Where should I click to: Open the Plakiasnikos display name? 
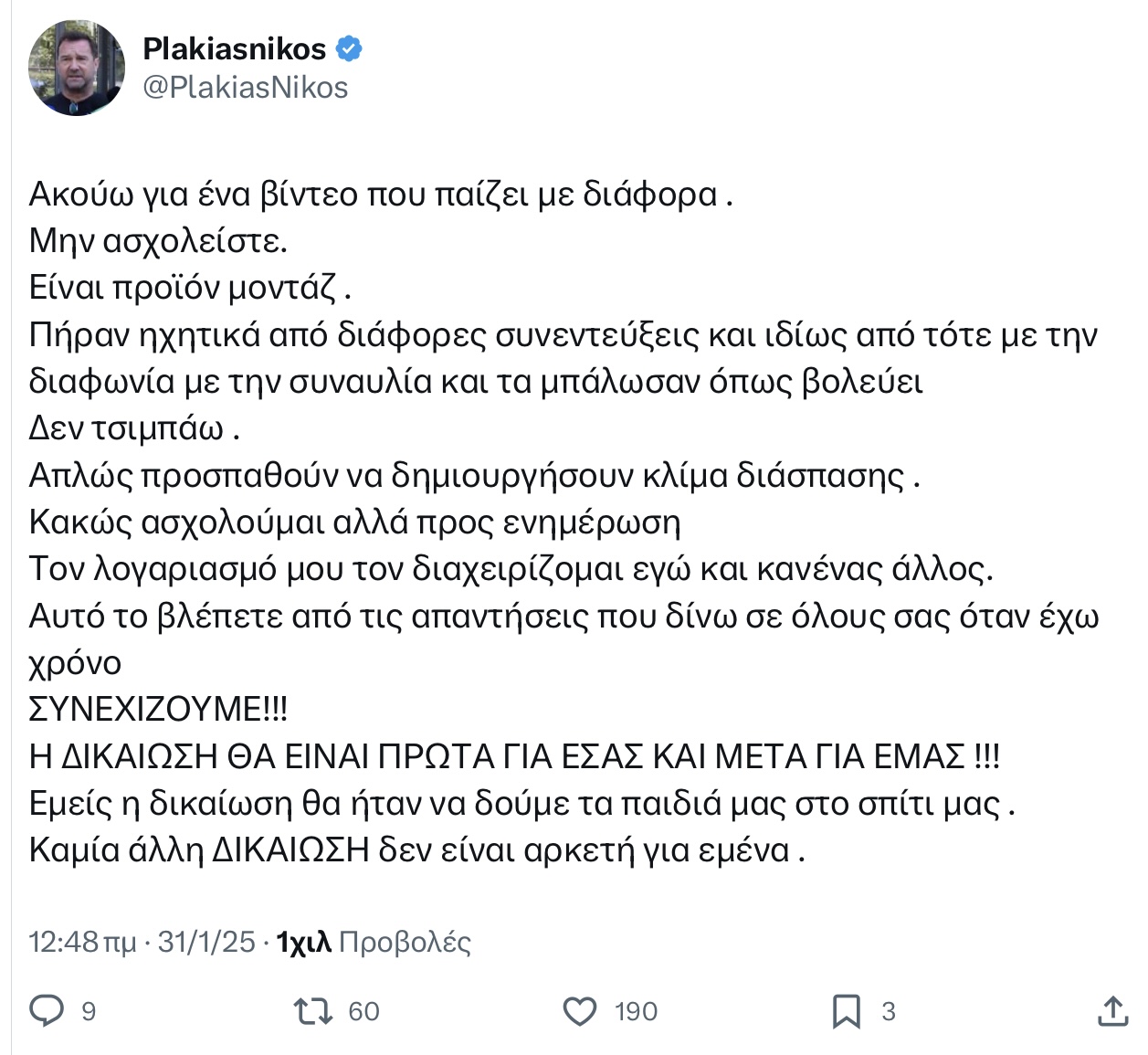tap(235, 48)
